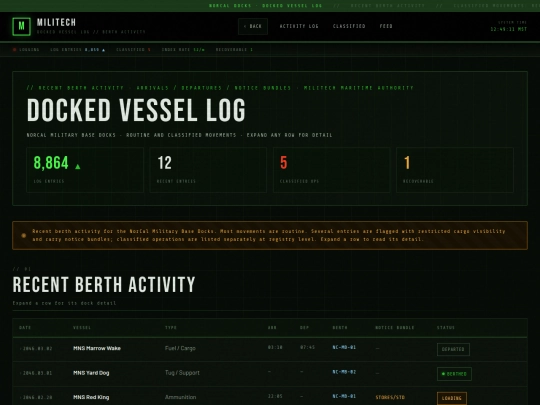Click the Berthed status badge

tap(454, 374)
